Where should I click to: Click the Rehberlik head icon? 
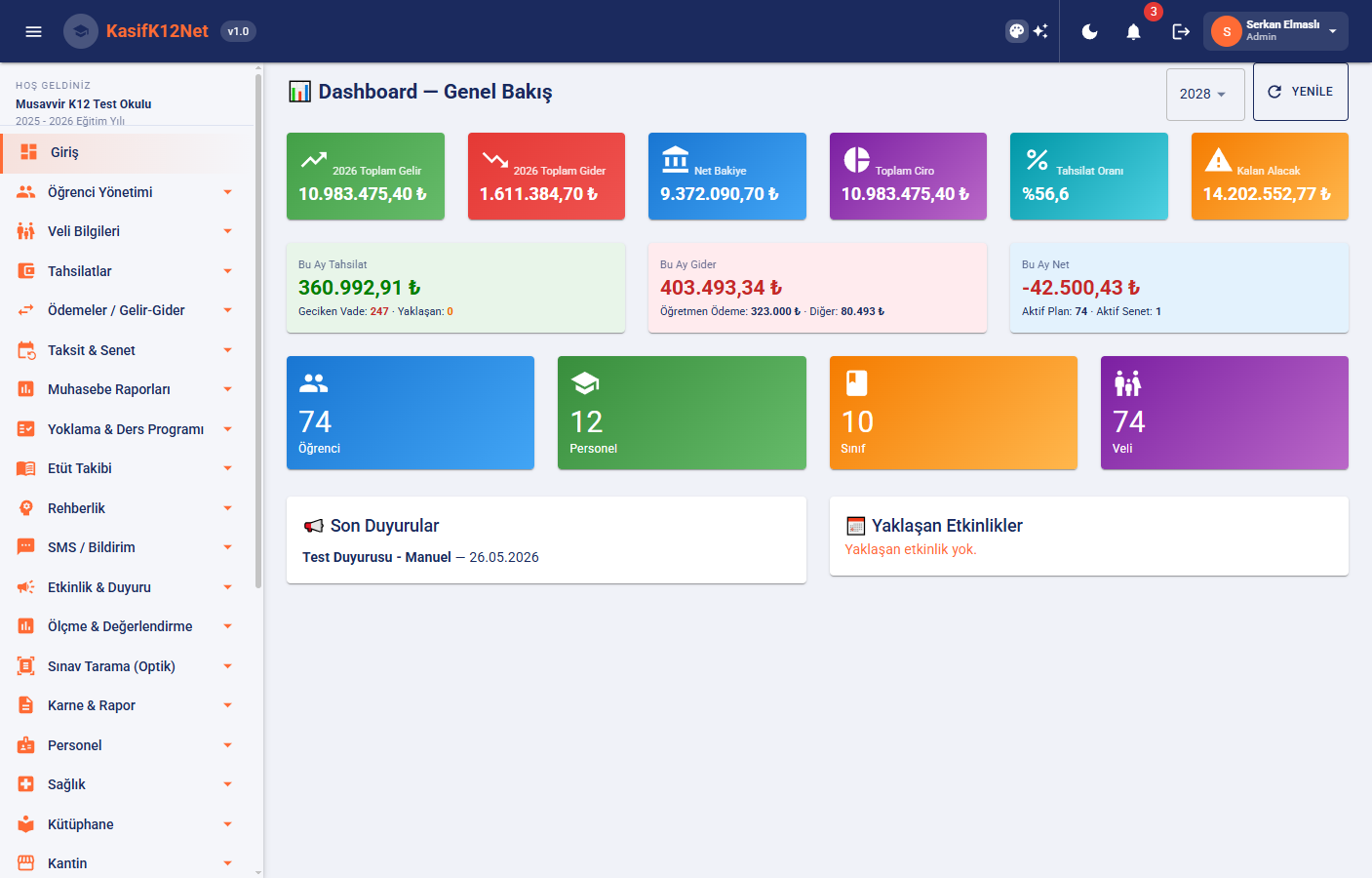click(26, 508)
